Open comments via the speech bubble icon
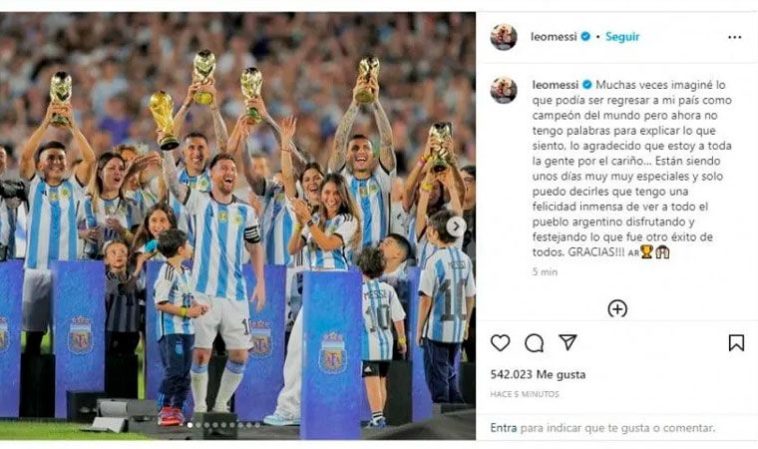 (x=534, y=343)
